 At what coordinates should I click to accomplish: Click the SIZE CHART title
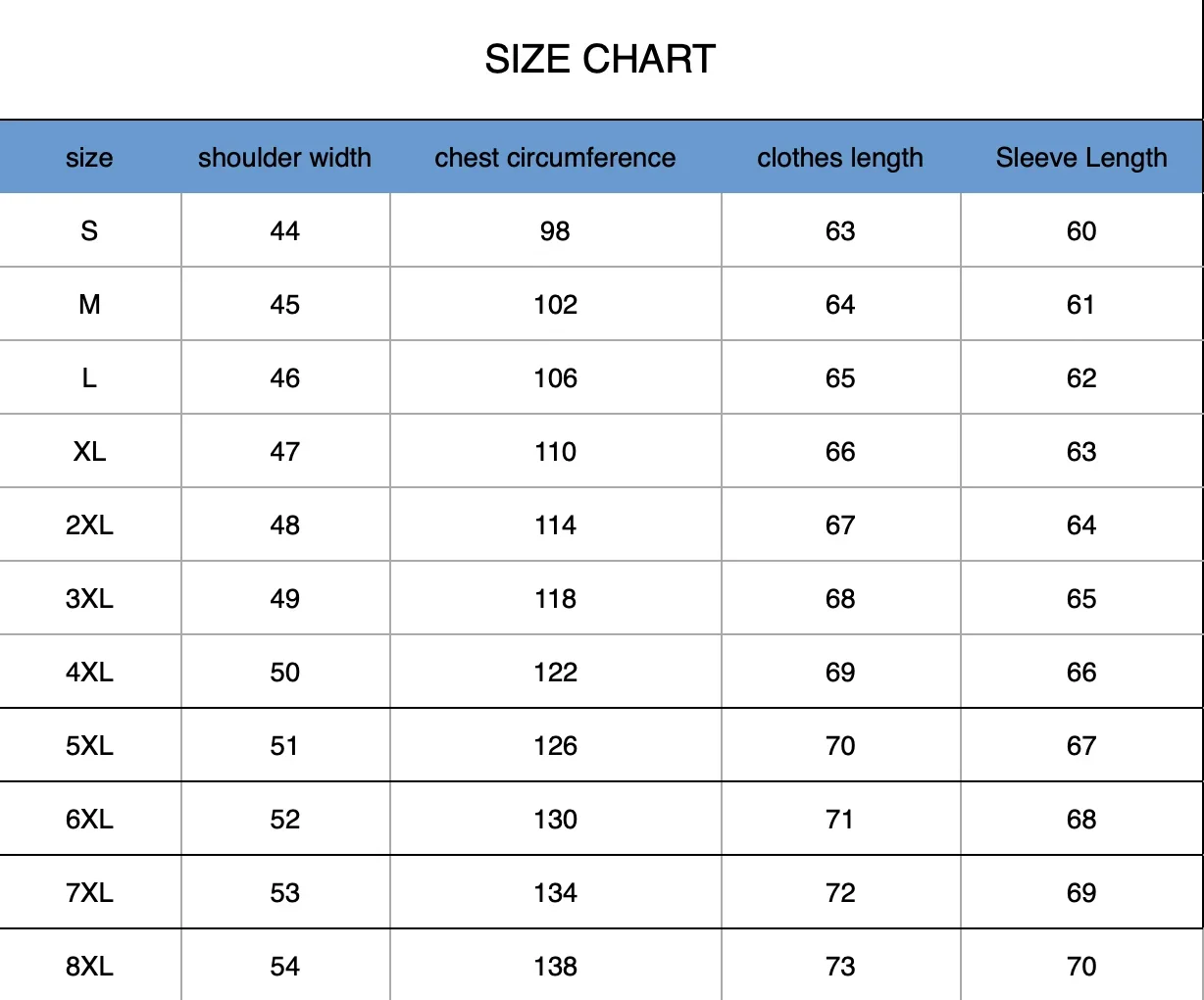point(600,60)
